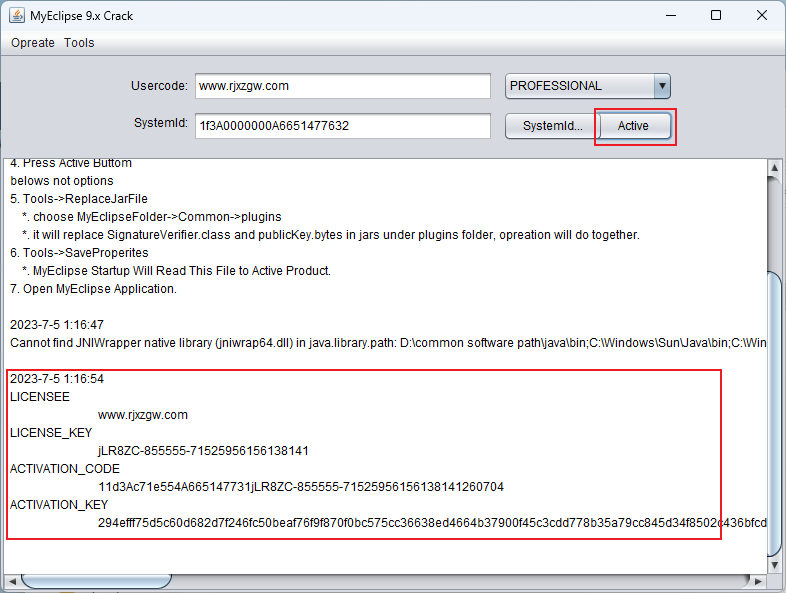Close the MyEclipse 9.x Crack window
Viewport: 786px width, 593px height.
tap(761, 16)
